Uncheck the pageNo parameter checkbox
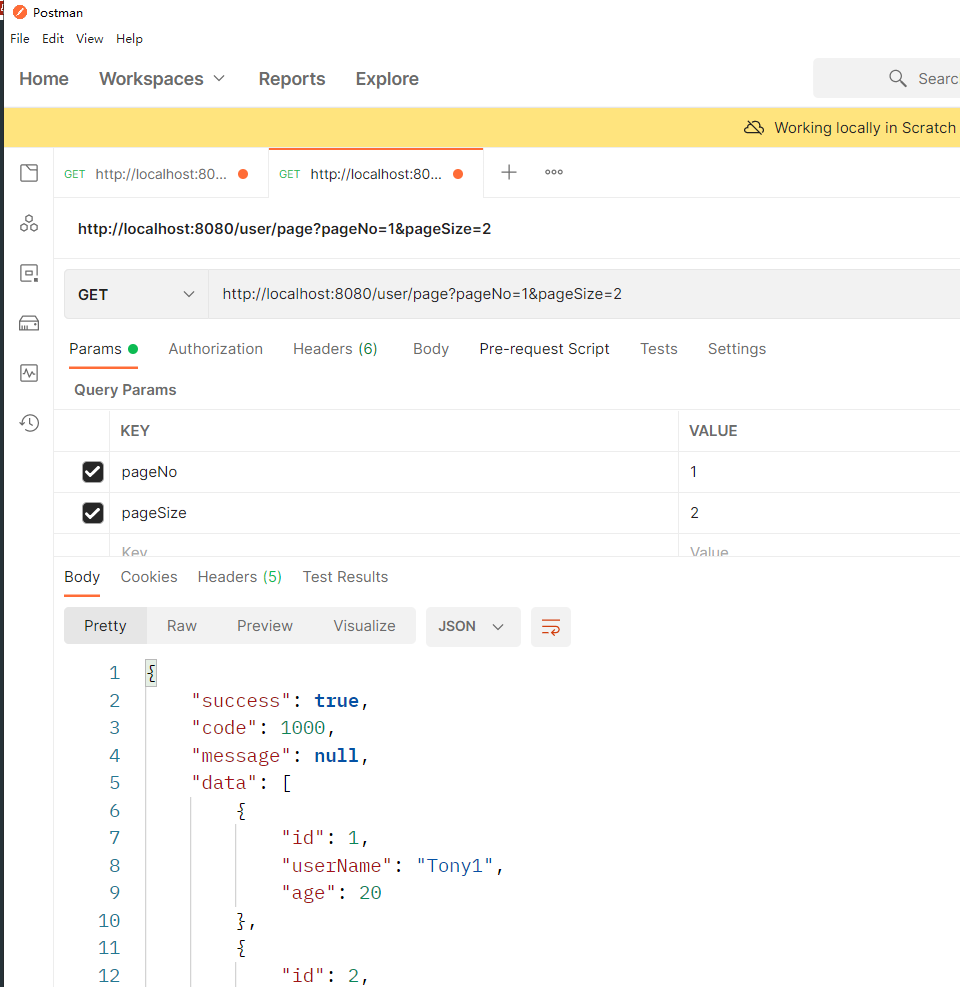The width and height of the screenshot is (960, 987). (x=93, y=471)
